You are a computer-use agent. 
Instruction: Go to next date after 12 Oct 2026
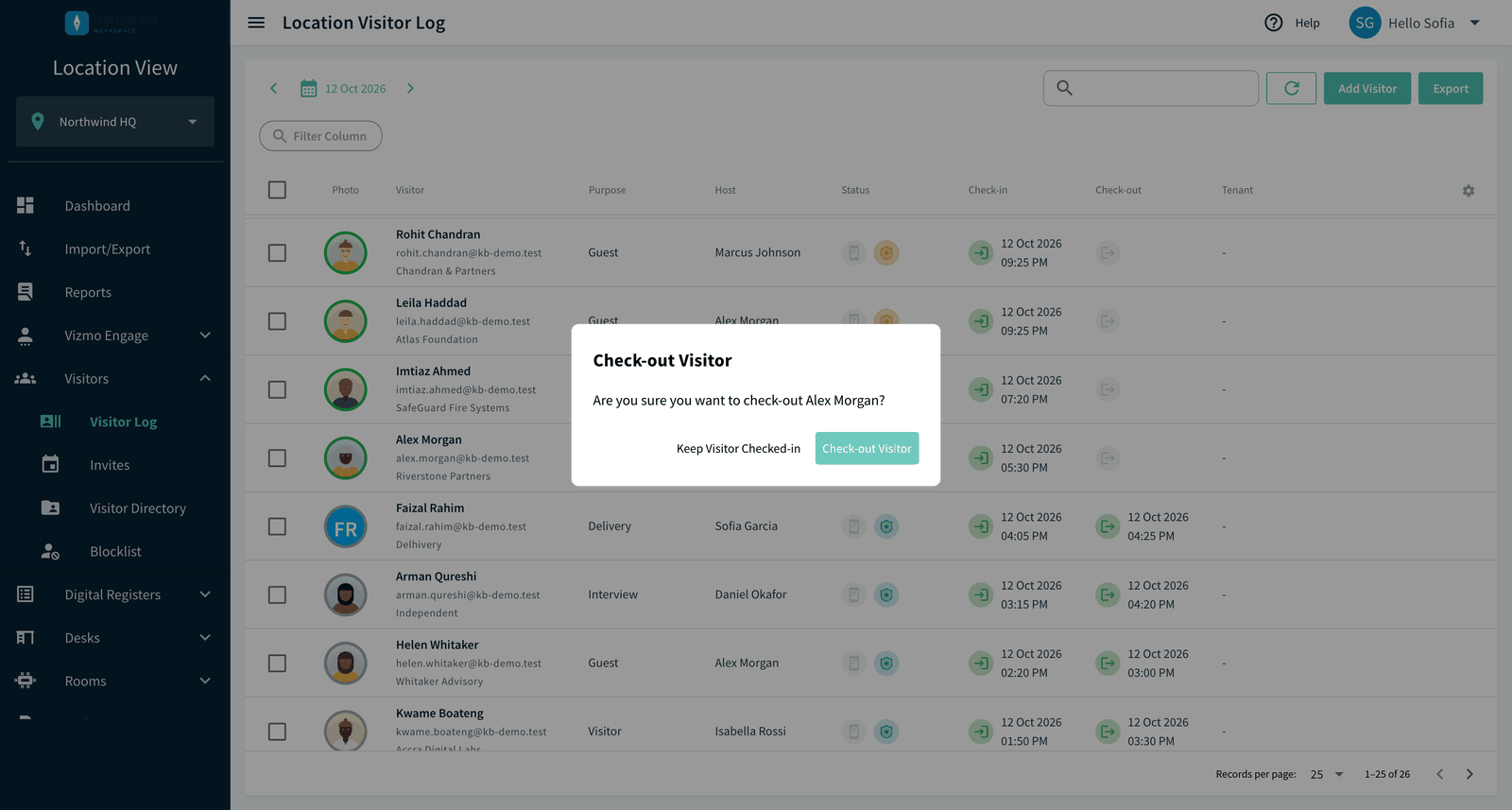tap(410, 89)
